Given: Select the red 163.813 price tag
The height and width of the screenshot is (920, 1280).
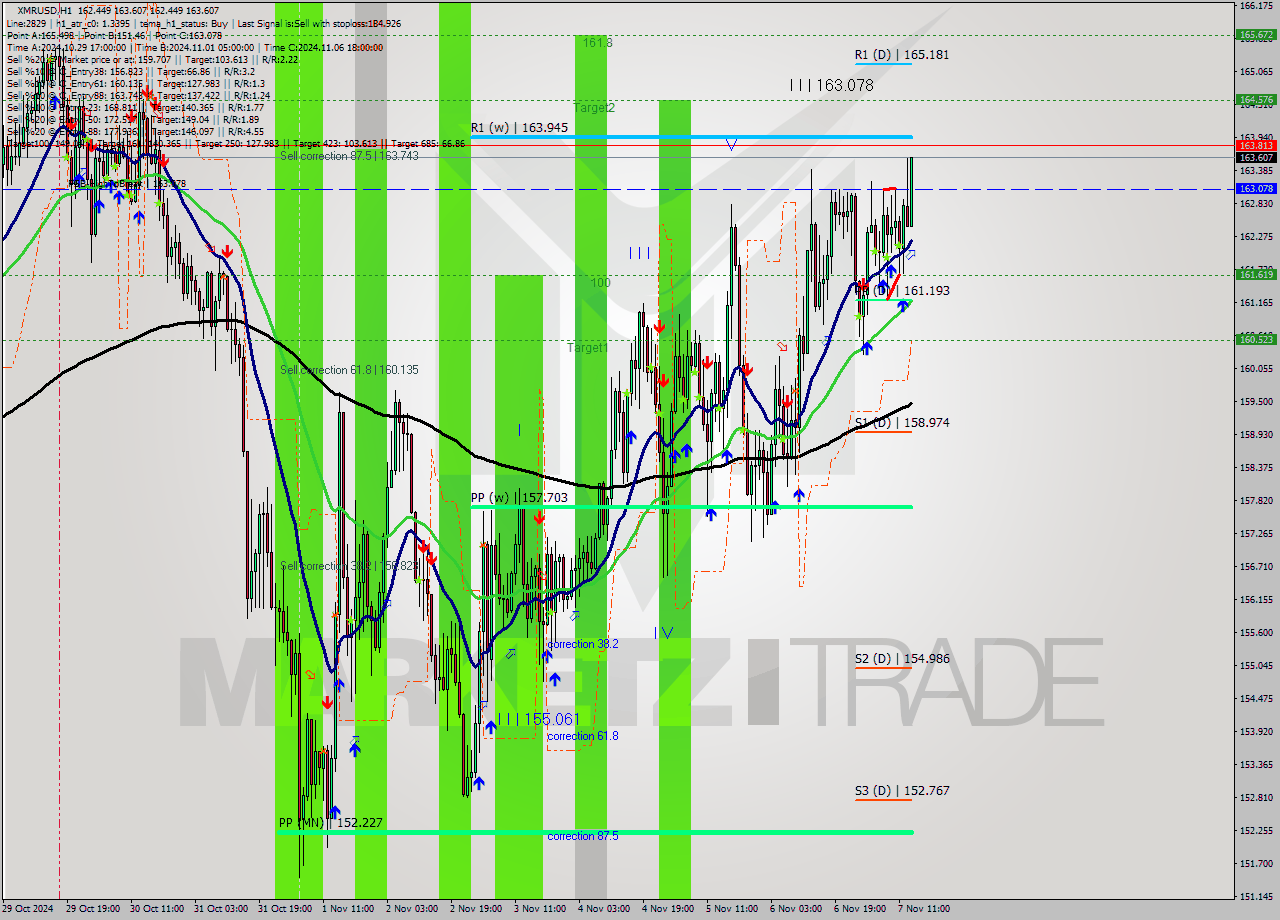Looking at the screenshot, I should coord(1256,146).
